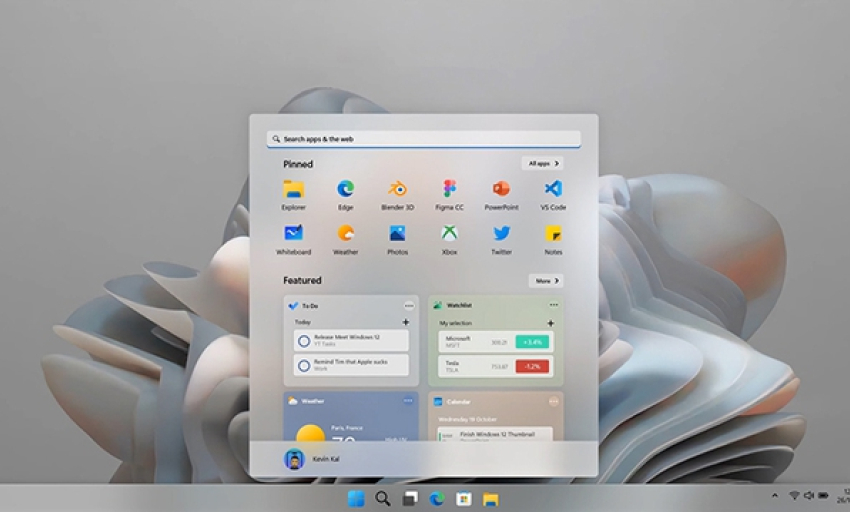
Task: Add a new task in To Do widget
Action: pos(405,322)
